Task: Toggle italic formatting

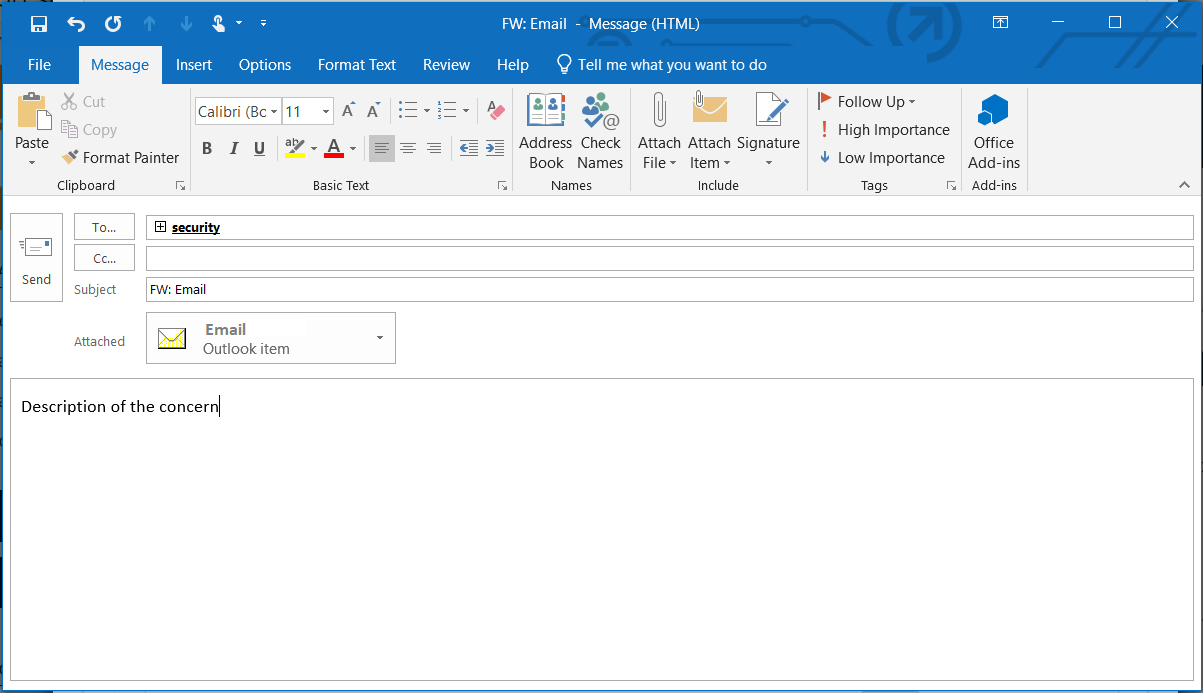Action: pyautogui.click(x=233, y=149)
